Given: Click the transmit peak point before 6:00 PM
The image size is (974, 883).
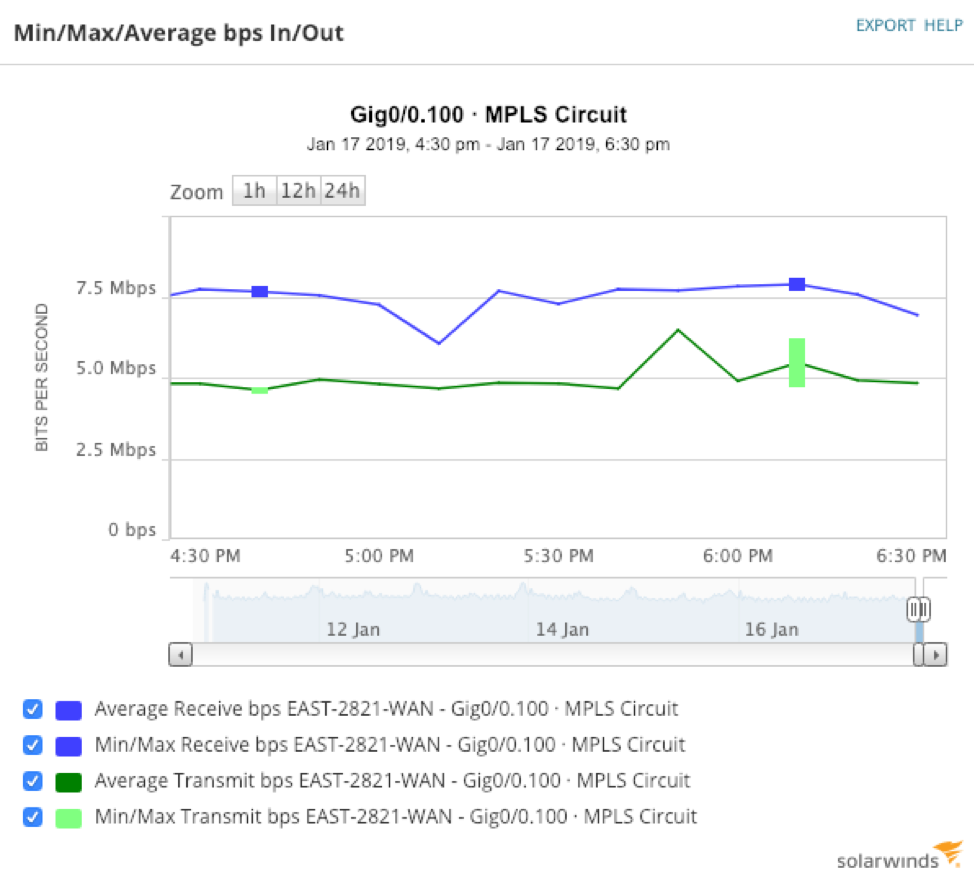Looking at the screenshot, I should 678,330.
